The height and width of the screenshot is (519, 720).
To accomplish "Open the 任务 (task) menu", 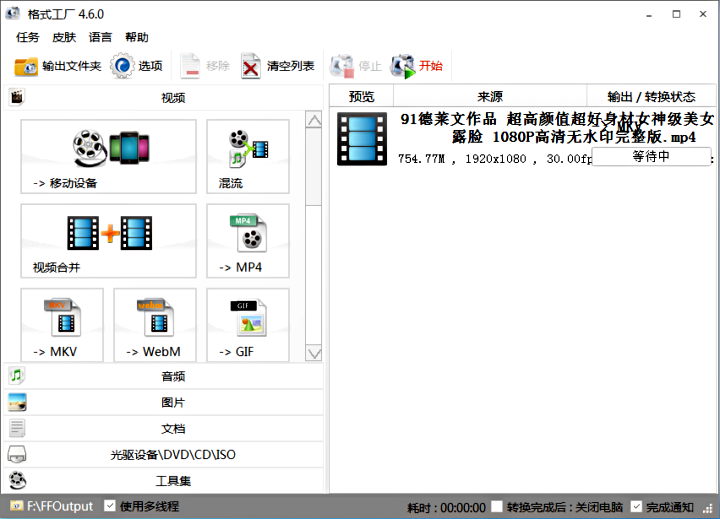I will pyautogui.click(x=28, y=37).
